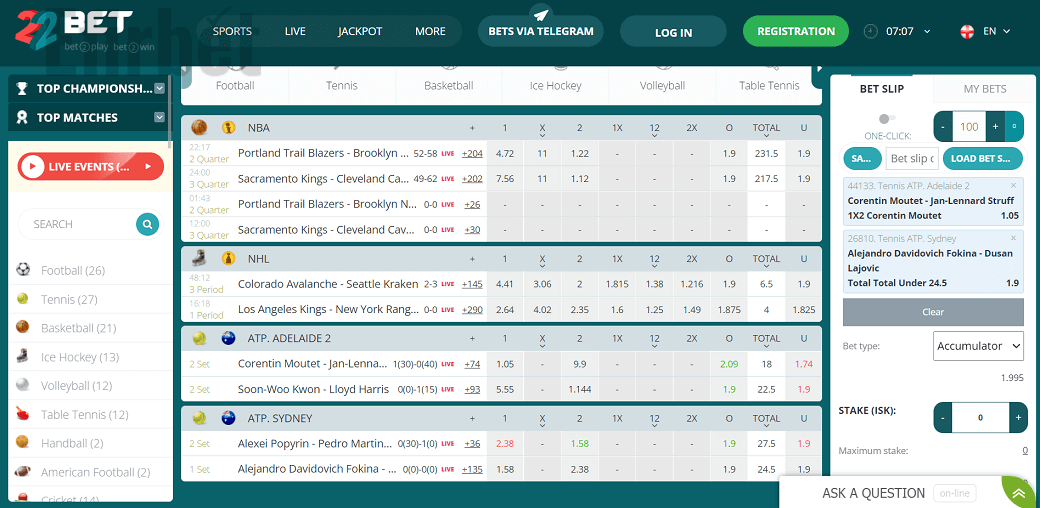
Task: Collapse panel using arrow beside Table Tennis tab
Action: coord(820,68)
